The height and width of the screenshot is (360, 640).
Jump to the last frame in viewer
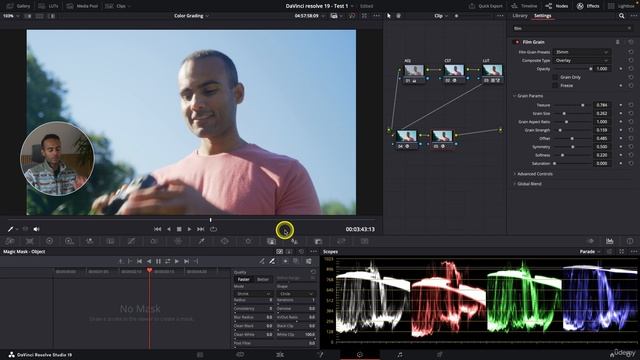coord(200,229)
